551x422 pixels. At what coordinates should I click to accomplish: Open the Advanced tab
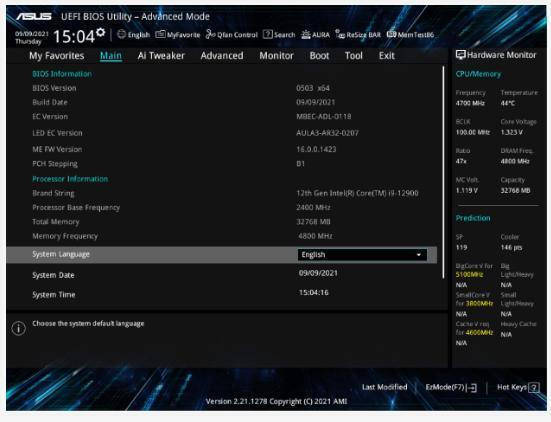coord(222,56)
